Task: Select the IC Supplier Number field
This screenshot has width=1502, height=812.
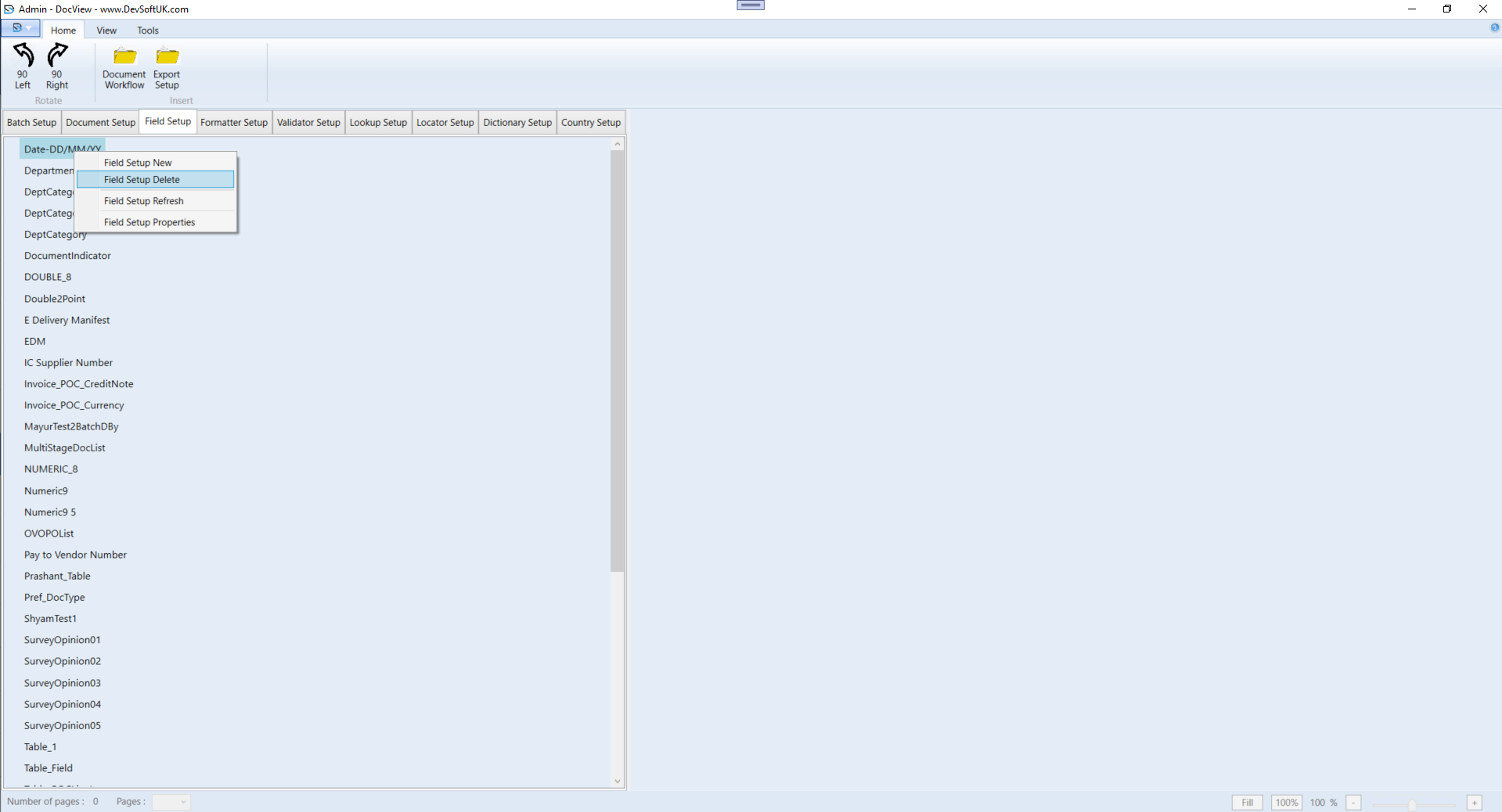Action: (x=68, y=363)
